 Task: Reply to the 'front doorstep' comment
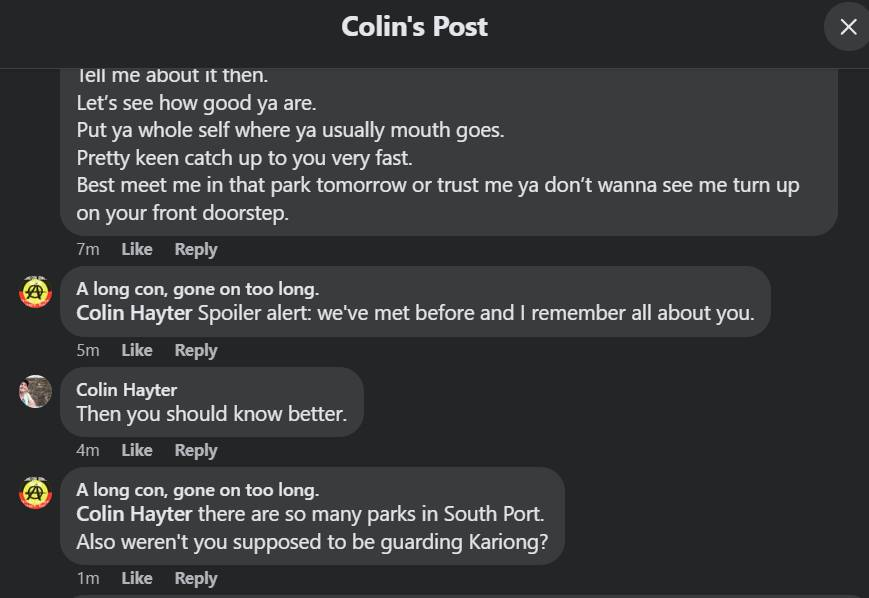(195, 249)
